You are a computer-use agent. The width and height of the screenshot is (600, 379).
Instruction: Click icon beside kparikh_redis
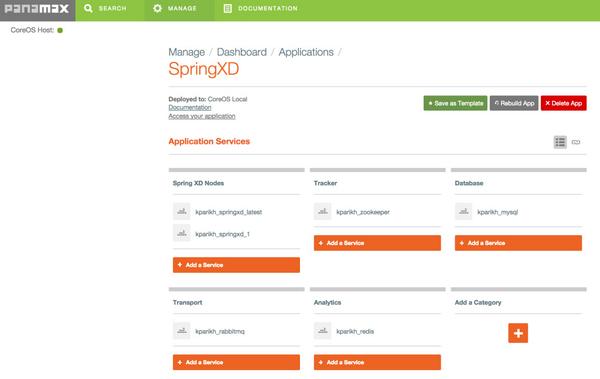pos(323,331)
